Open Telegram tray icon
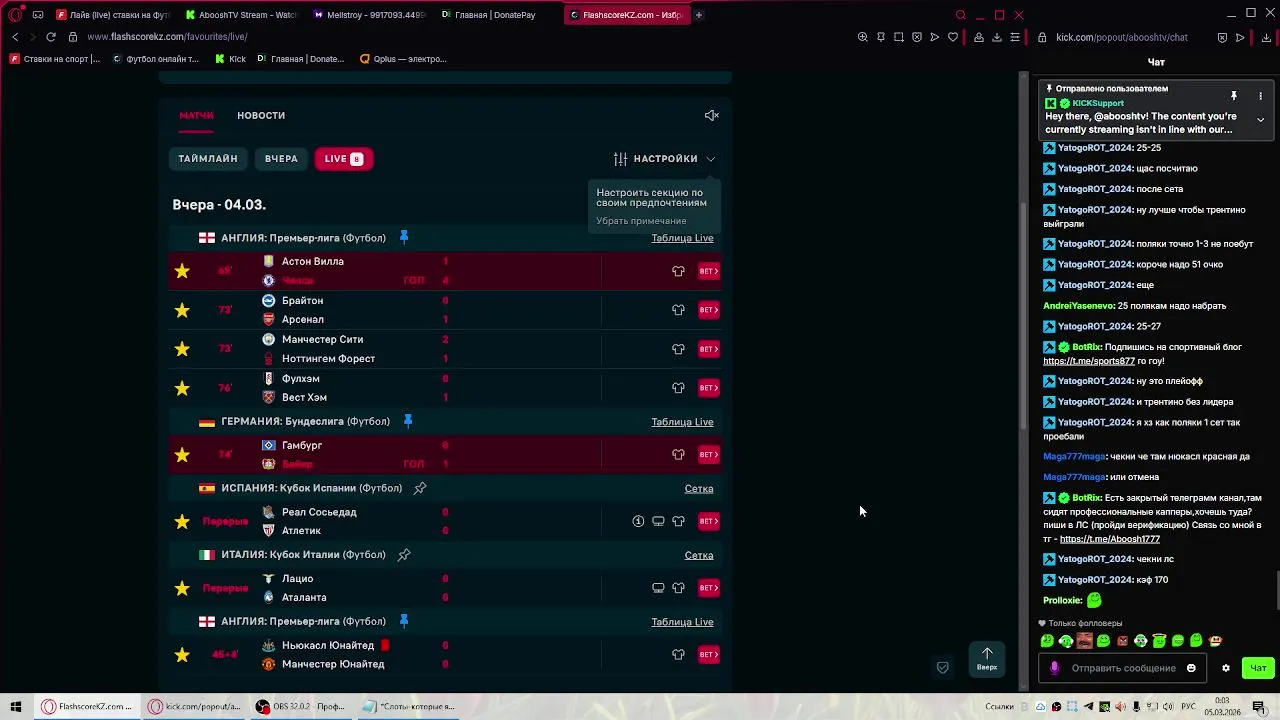The image size is (1280, 720). [x=1089, y=707]
